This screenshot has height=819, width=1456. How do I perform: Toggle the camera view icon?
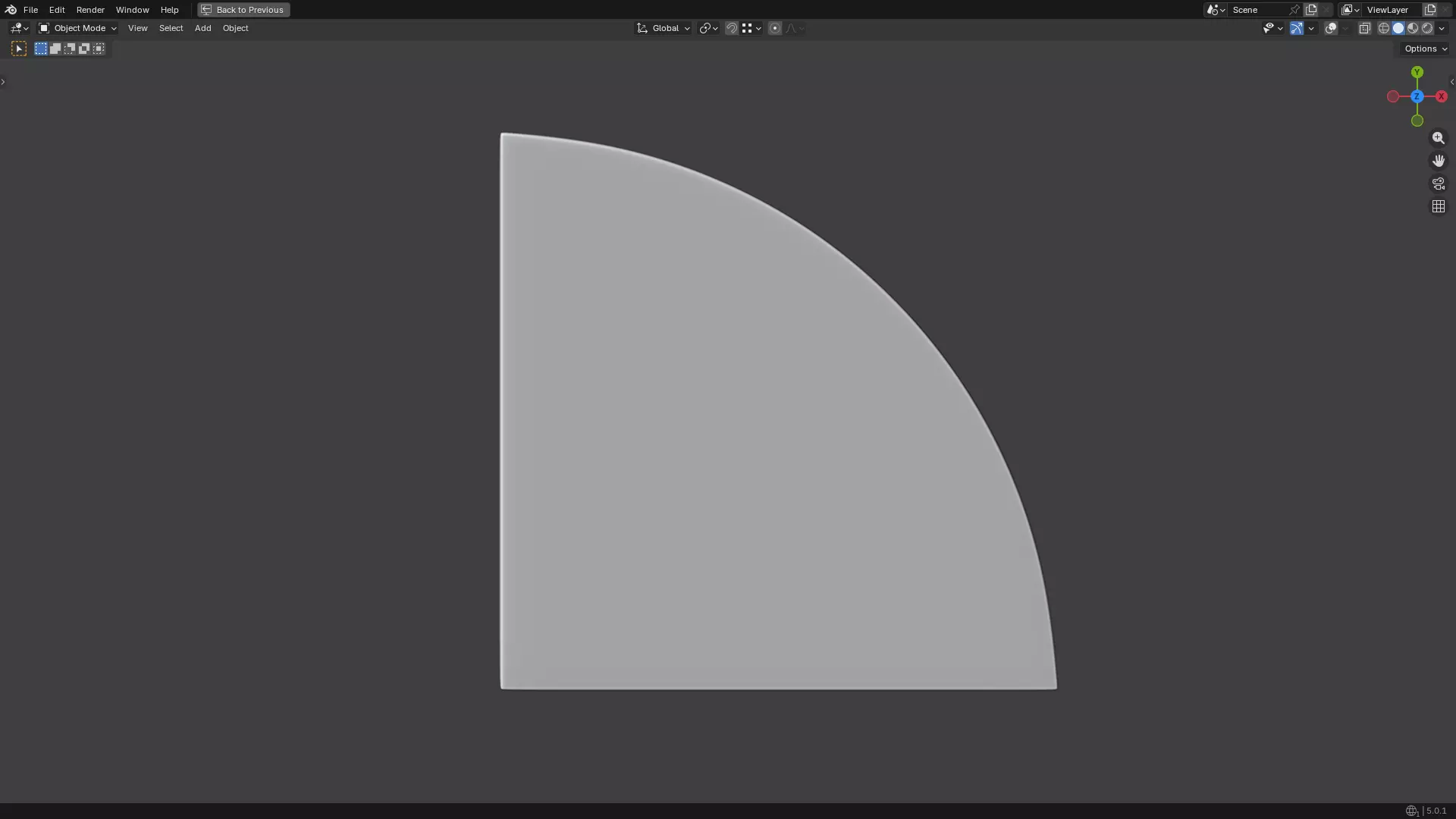[x=1438, y=184]
